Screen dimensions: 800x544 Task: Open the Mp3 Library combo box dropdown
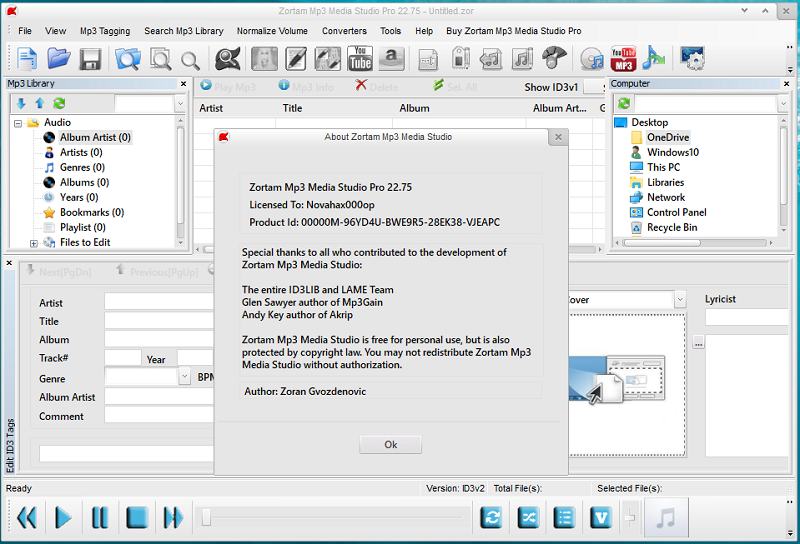[180, 104]
